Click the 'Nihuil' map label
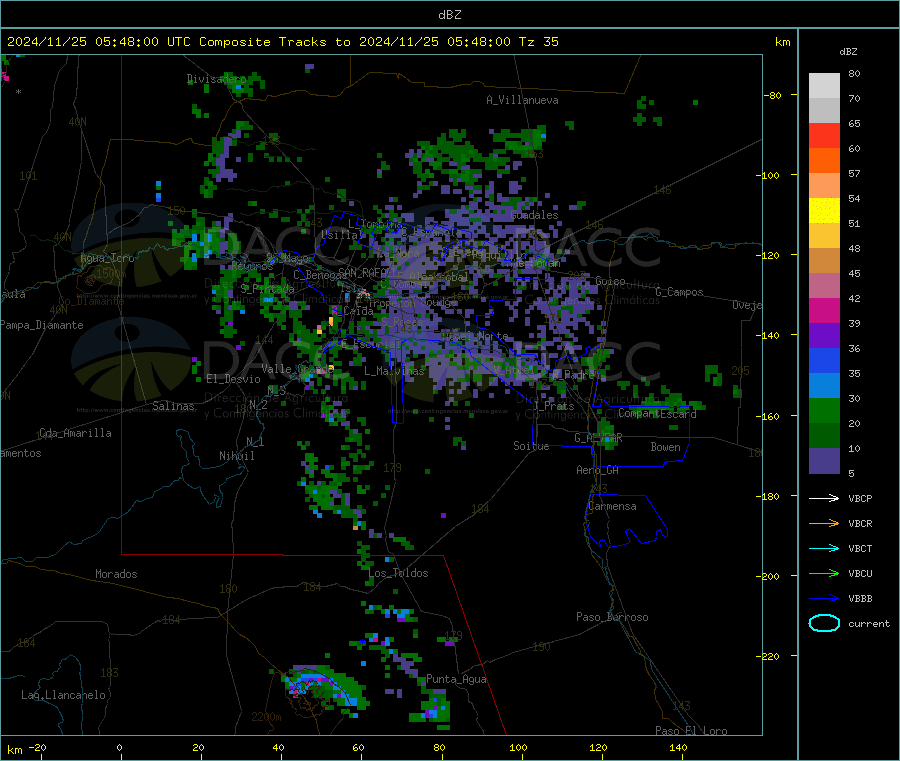 tap(237, 456)
